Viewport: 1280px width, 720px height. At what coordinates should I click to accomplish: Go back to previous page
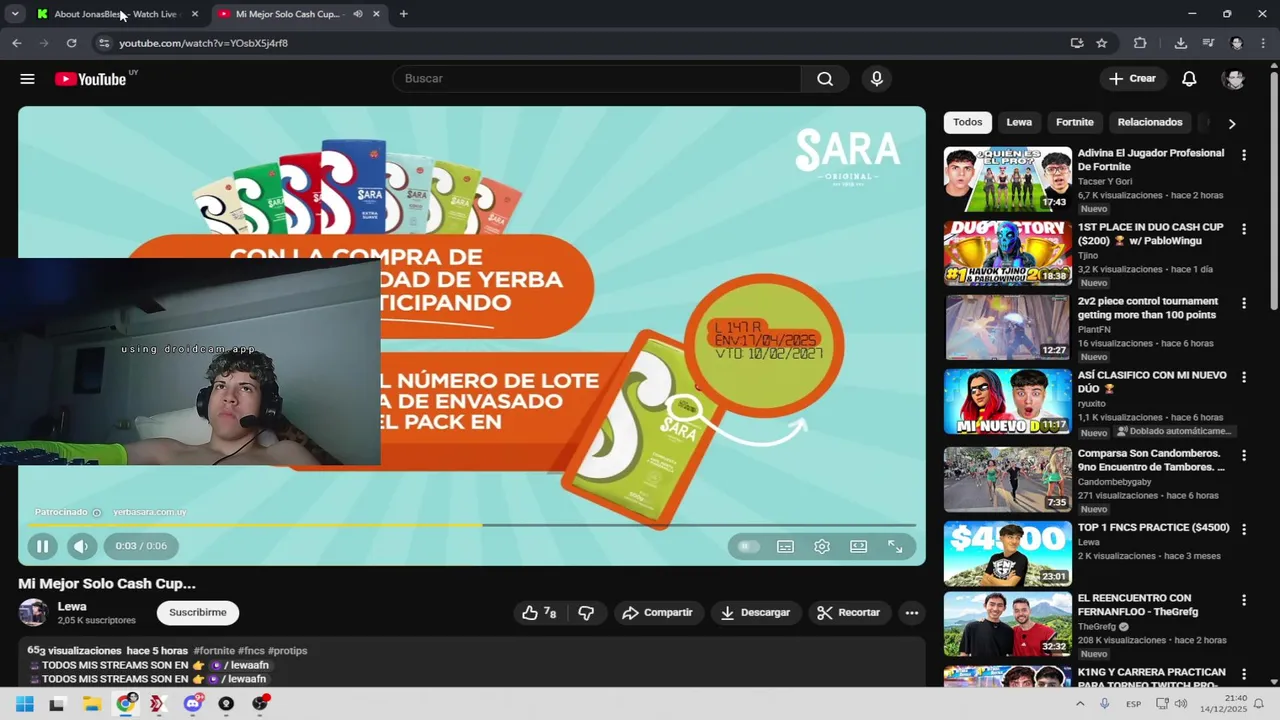tap(17, 43)
